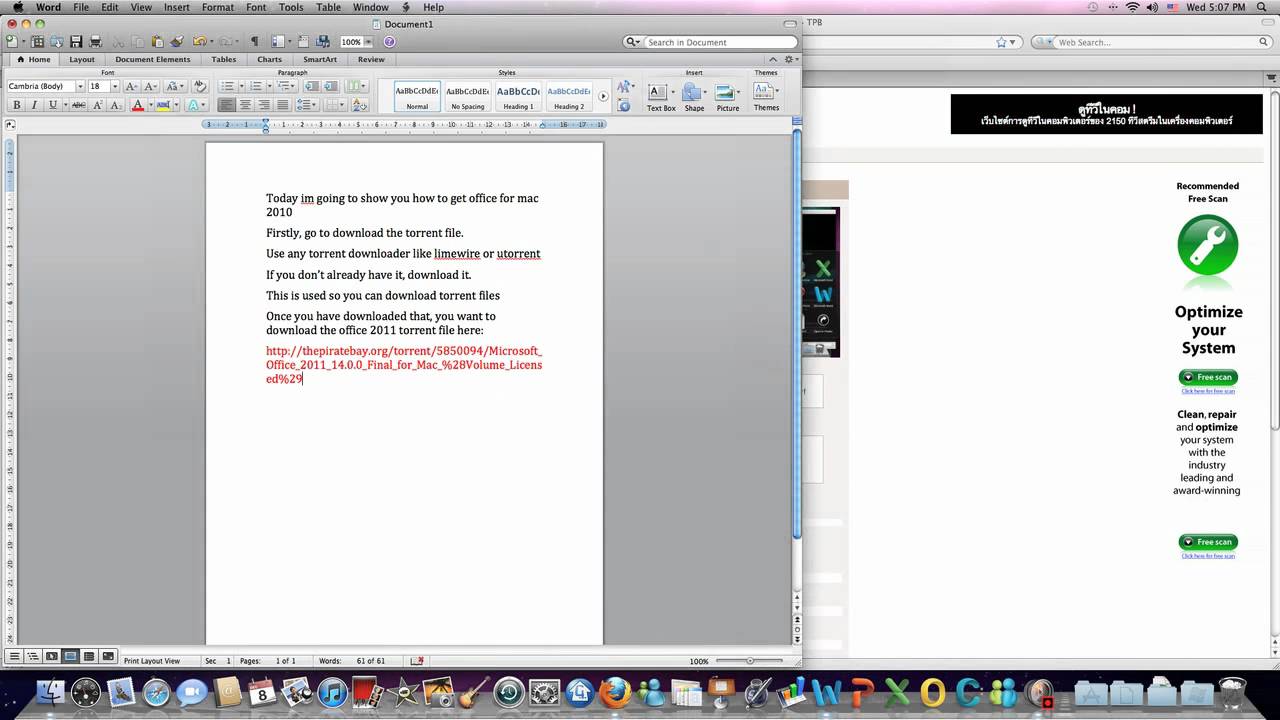
Task: Toggle Underline formatting
Action: 53,105
